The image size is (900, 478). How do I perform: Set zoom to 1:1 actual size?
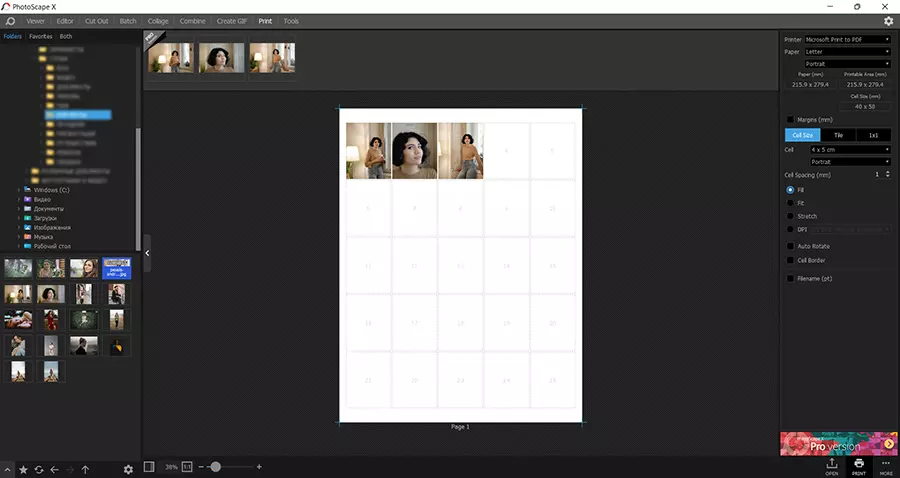tap(187, 467)
